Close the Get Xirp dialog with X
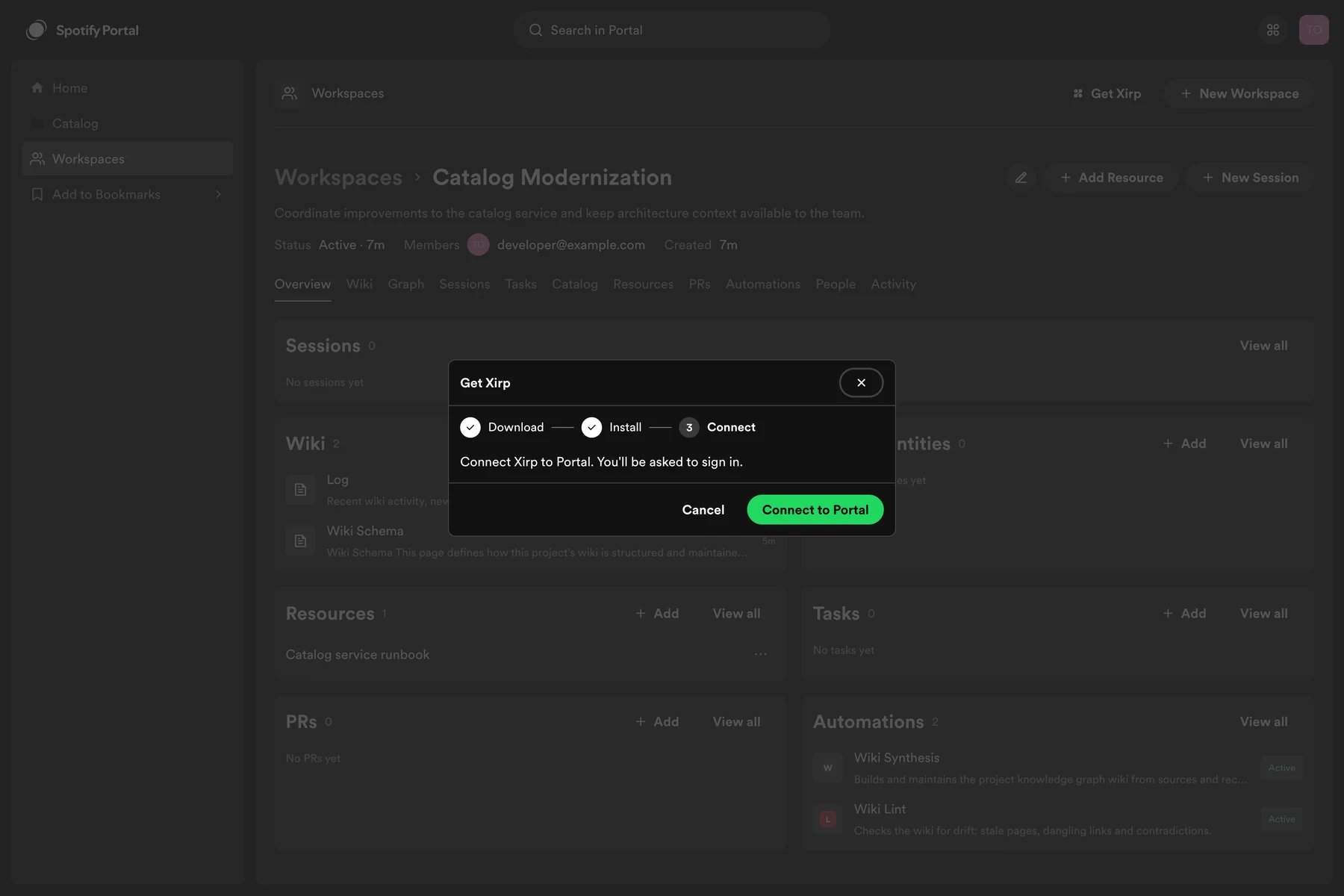This screenshot has height=896, width=1344. pos(861,383)
